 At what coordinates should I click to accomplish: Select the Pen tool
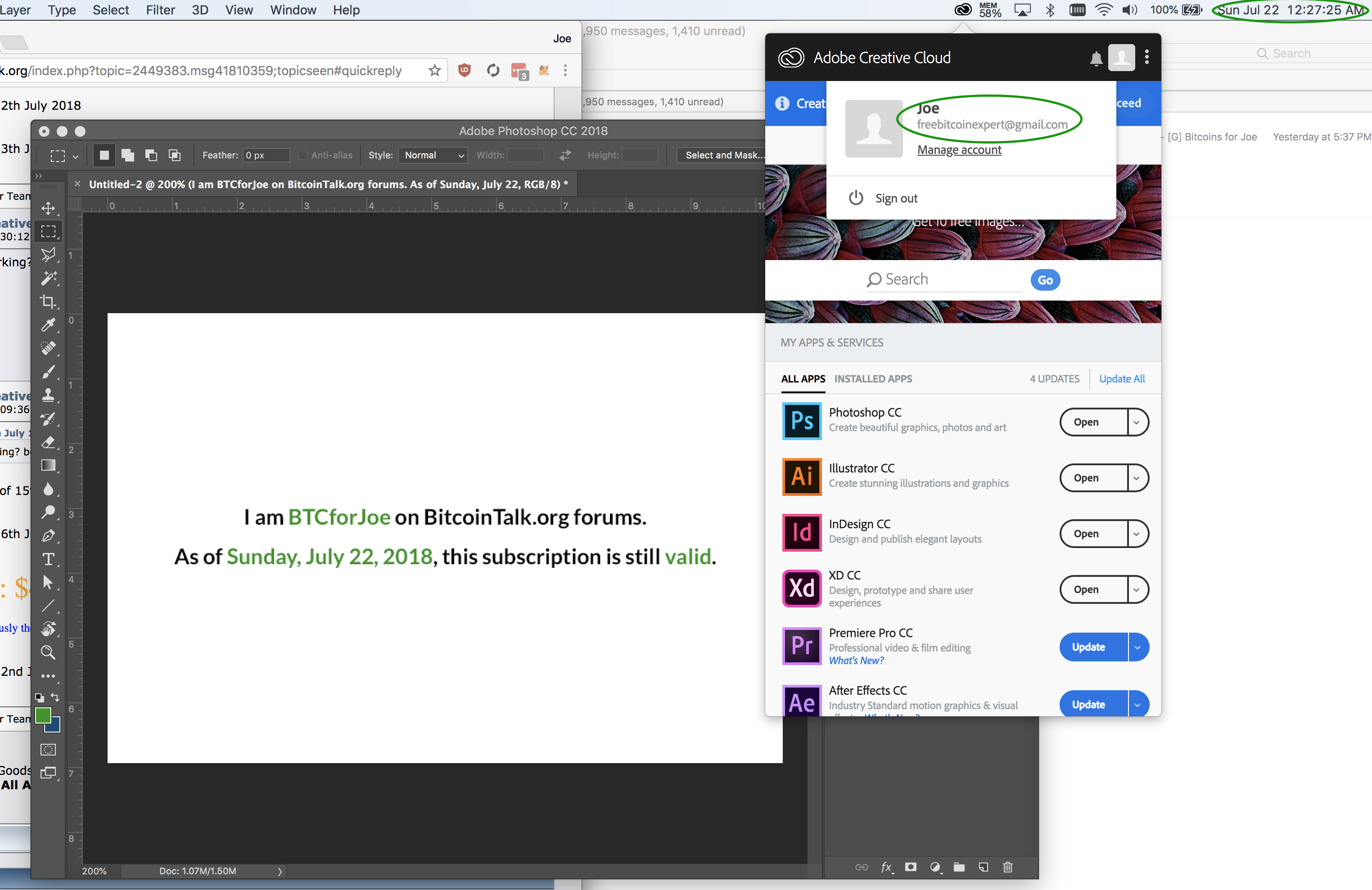[x=49, y=536]
